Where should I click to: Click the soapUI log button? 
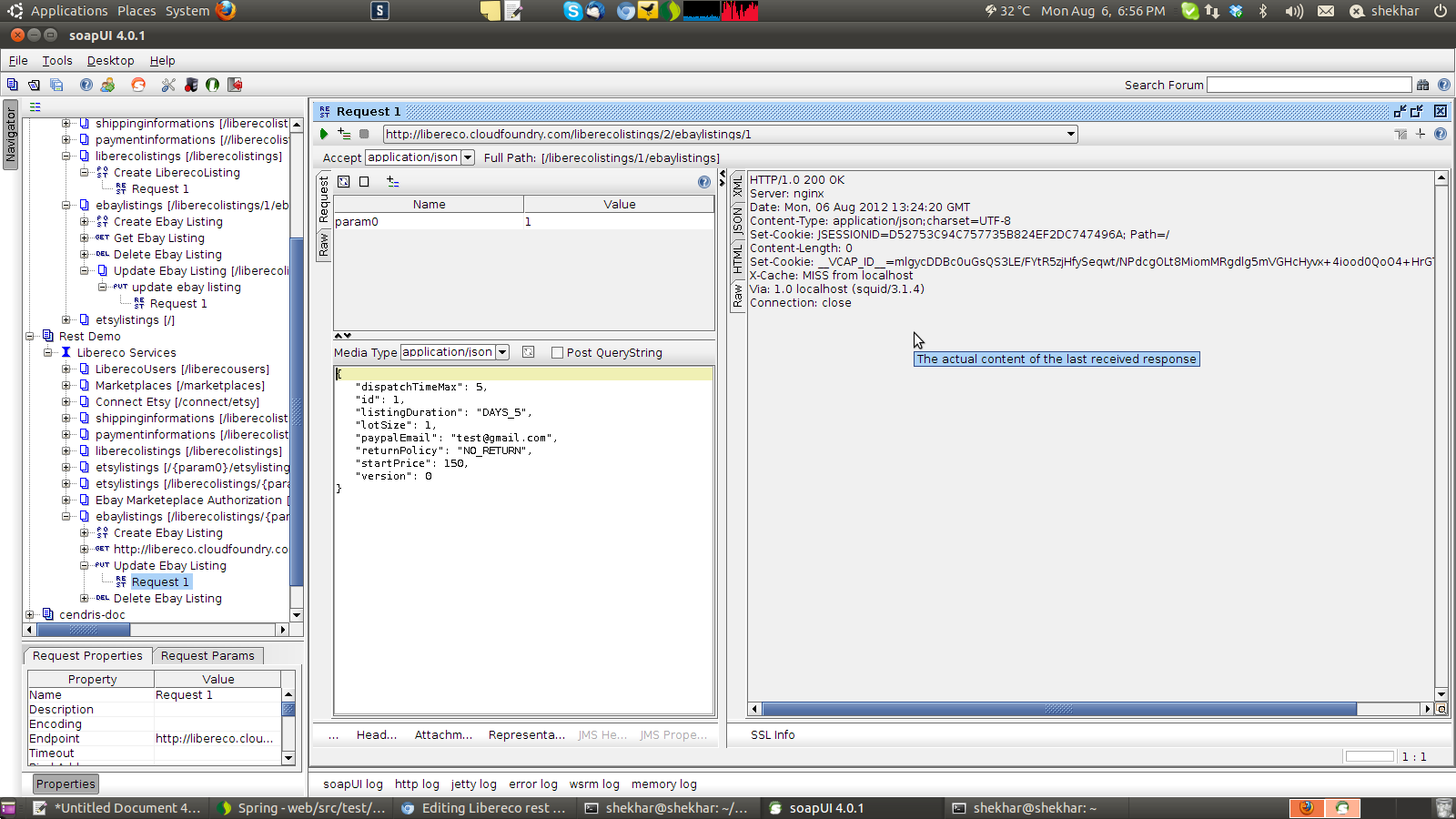[x=352, y=784]
